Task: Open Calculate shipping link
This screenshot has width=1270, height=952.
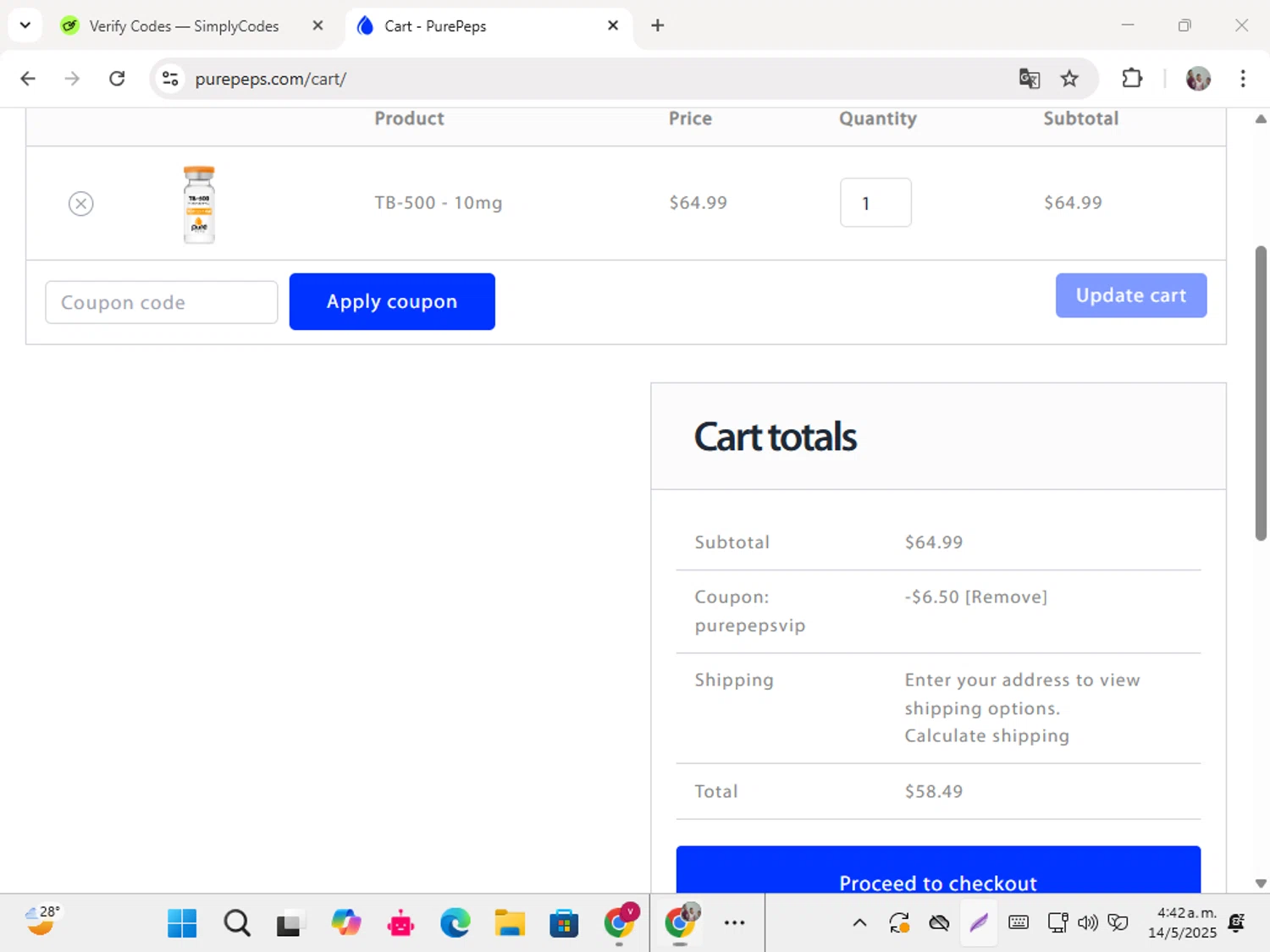Action: [986, 735]
